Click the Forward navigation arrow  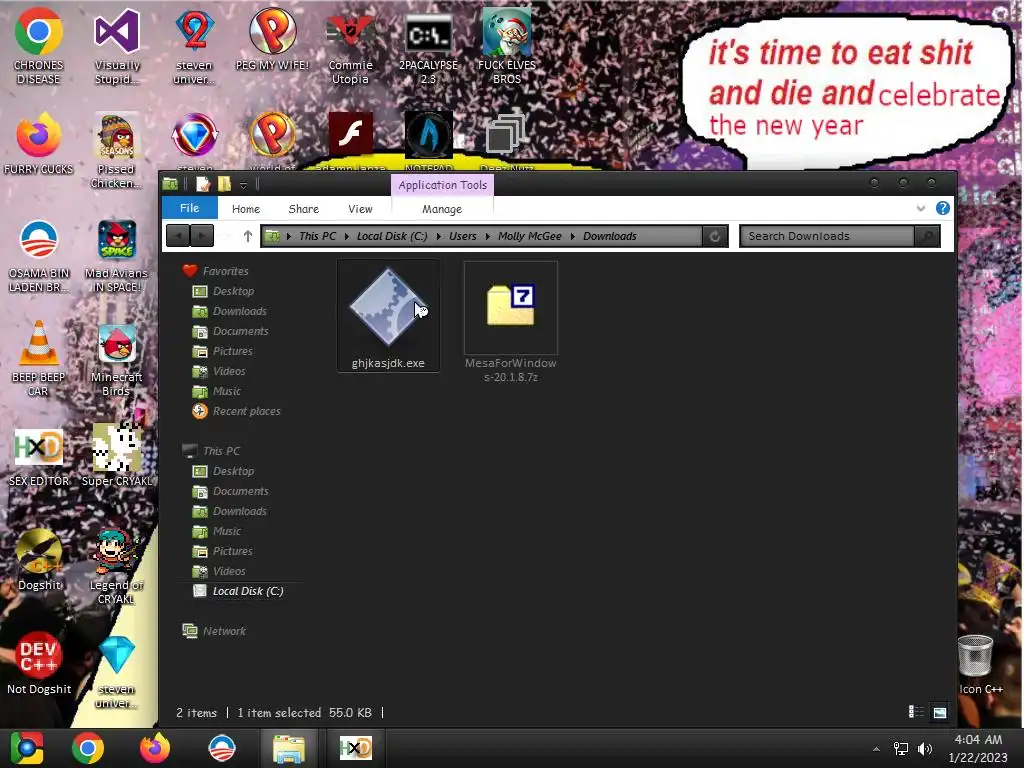click(202, 236)
